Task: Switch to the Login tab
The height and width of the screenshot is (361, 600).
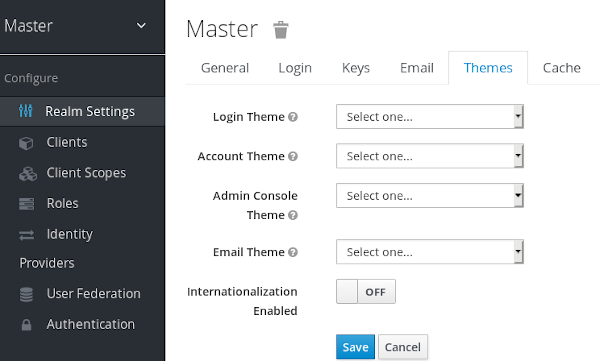Action: click(295, 68)
